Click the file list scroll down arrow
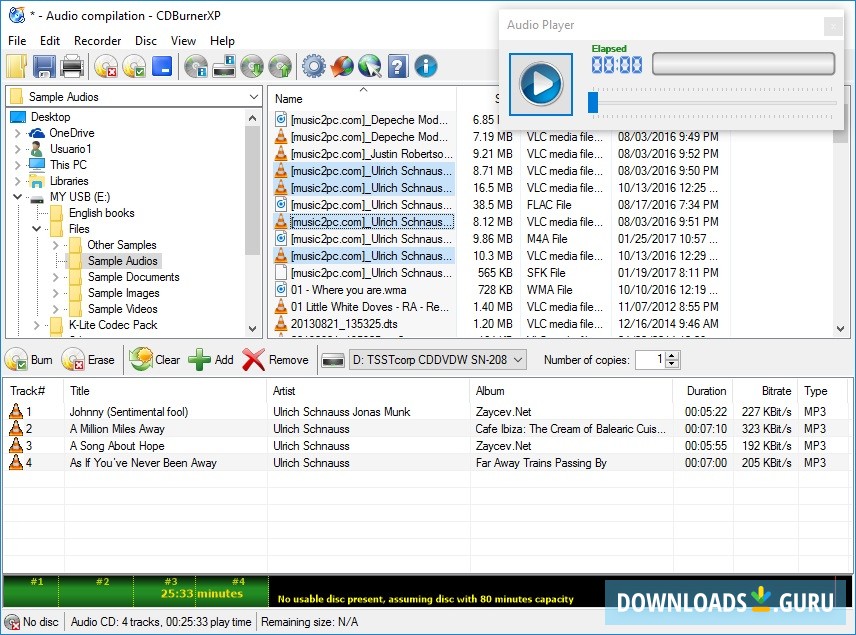This screenshot has width=856, height=635. [841, 329]
